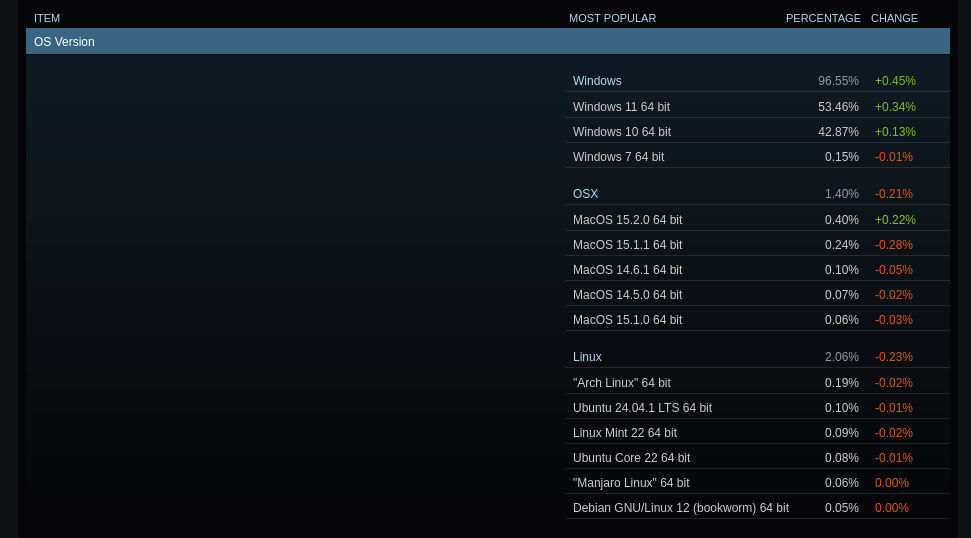Click the +0.45% change value
Screen dimensions: 971x538
895,81
